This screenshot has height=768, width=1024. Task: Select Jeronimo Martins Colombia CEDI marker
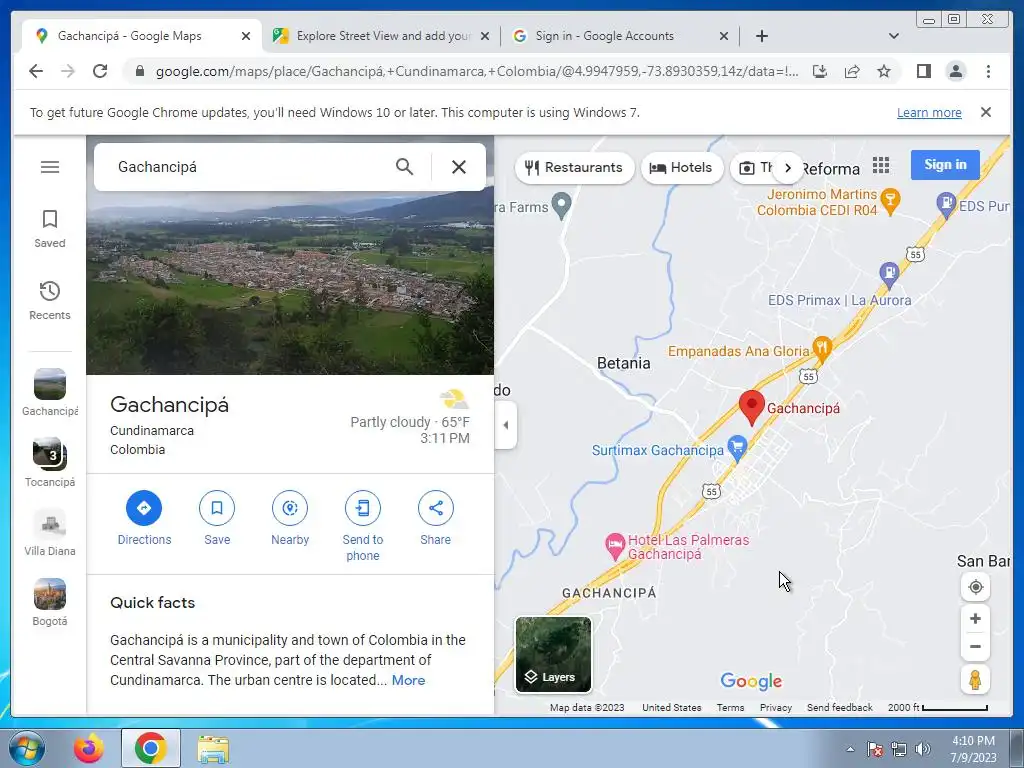point(889,200)
